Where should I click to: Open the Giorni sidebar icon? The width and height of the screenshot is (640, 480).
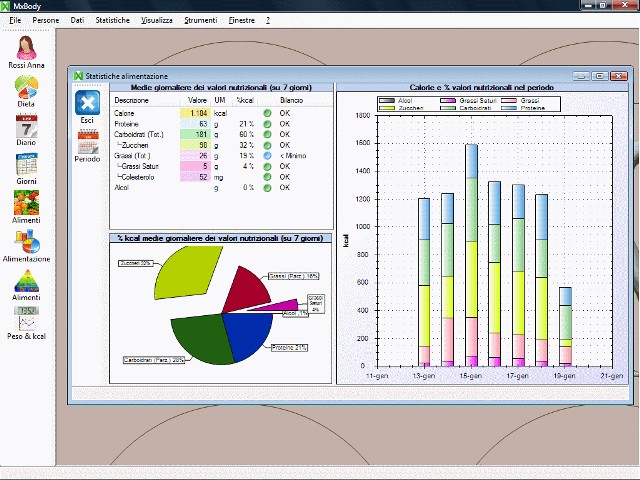[26, 165]
